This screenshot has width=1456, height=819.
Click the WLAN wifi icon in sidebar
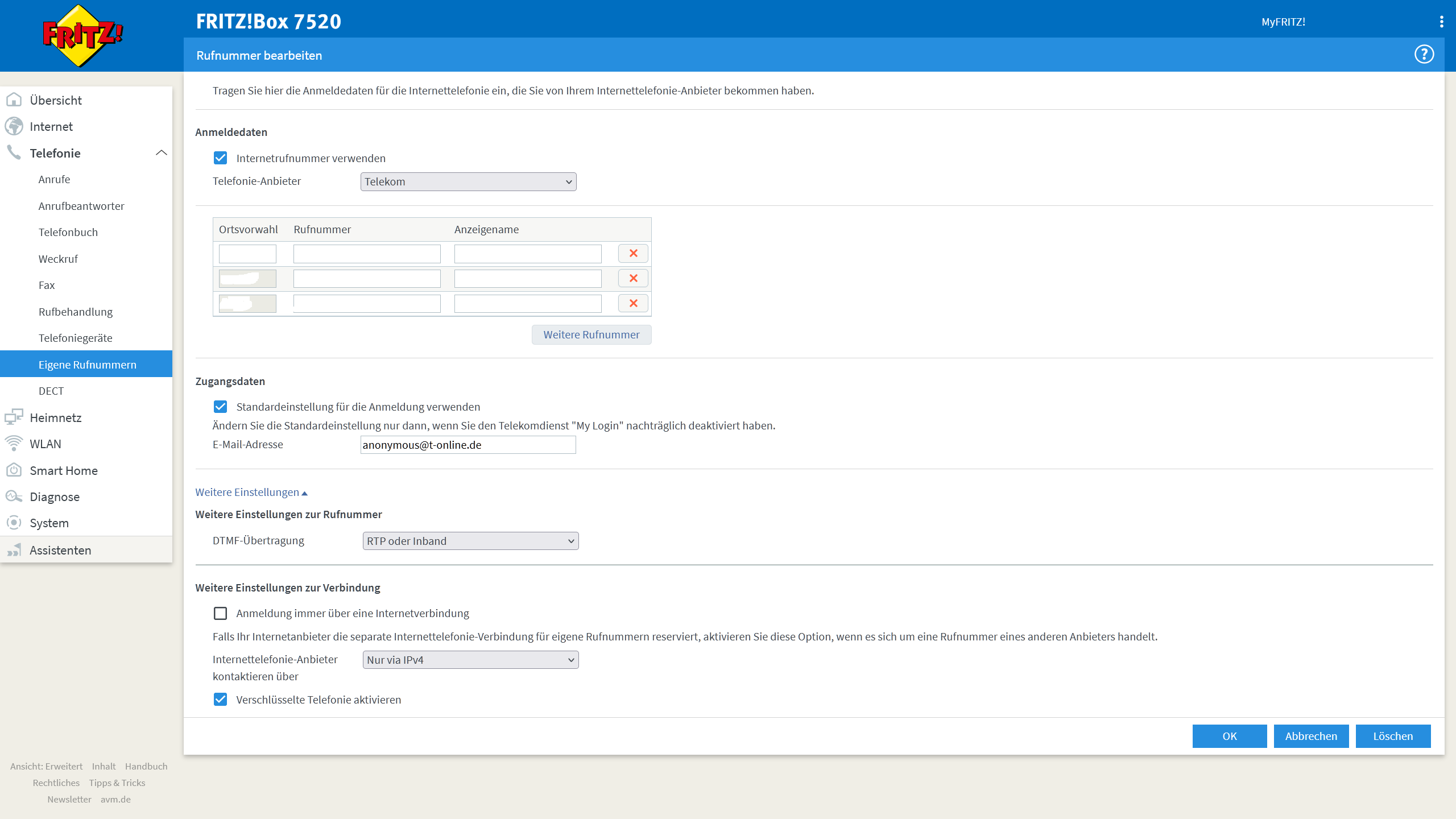click(14, 444)
